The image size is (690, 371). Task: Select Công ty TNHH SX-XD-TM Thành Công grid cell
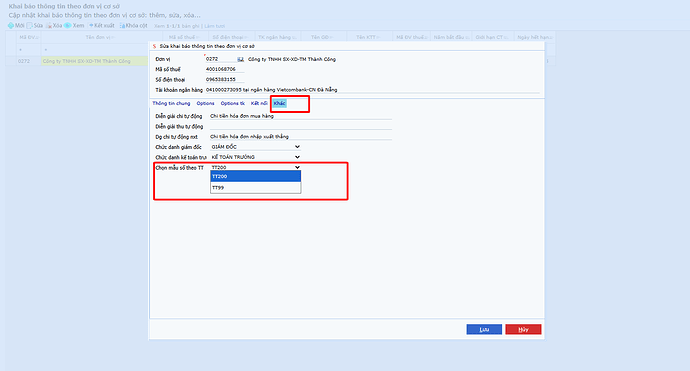pos(95,61)
